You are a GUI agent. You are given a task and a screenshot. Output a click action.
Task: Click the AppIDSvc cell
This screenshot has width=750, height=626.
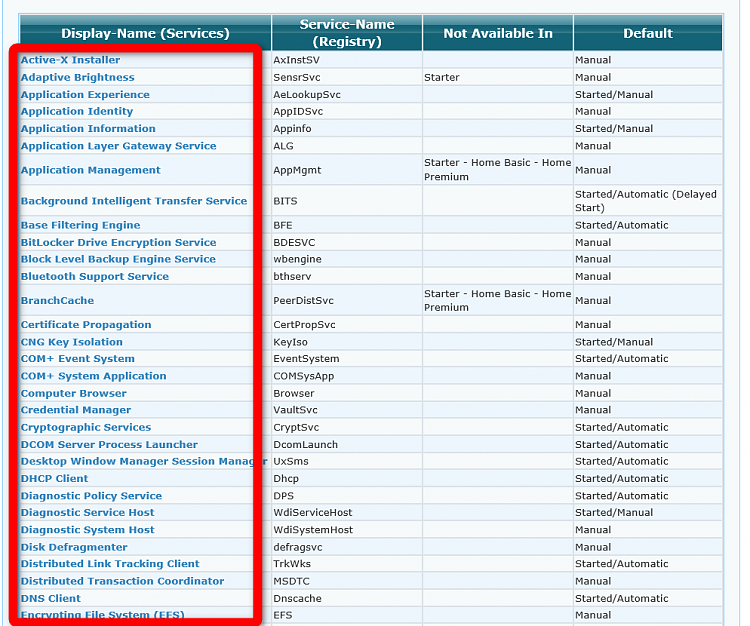pyautogui.click(x=347, y=111)
